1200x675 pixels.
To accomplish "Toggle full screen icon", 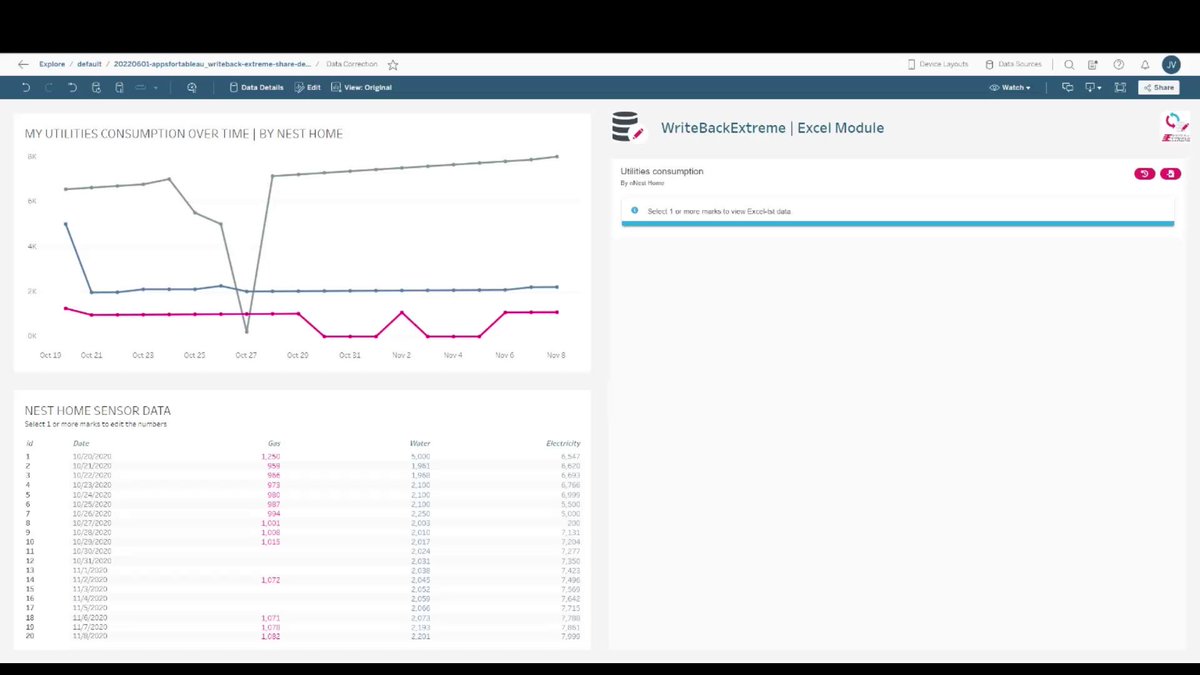I will (1121, 88).
